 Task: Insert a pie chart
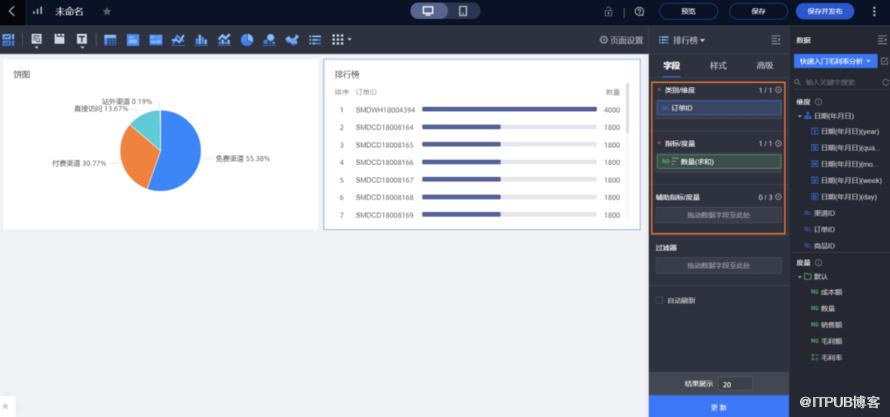(247, 40)
